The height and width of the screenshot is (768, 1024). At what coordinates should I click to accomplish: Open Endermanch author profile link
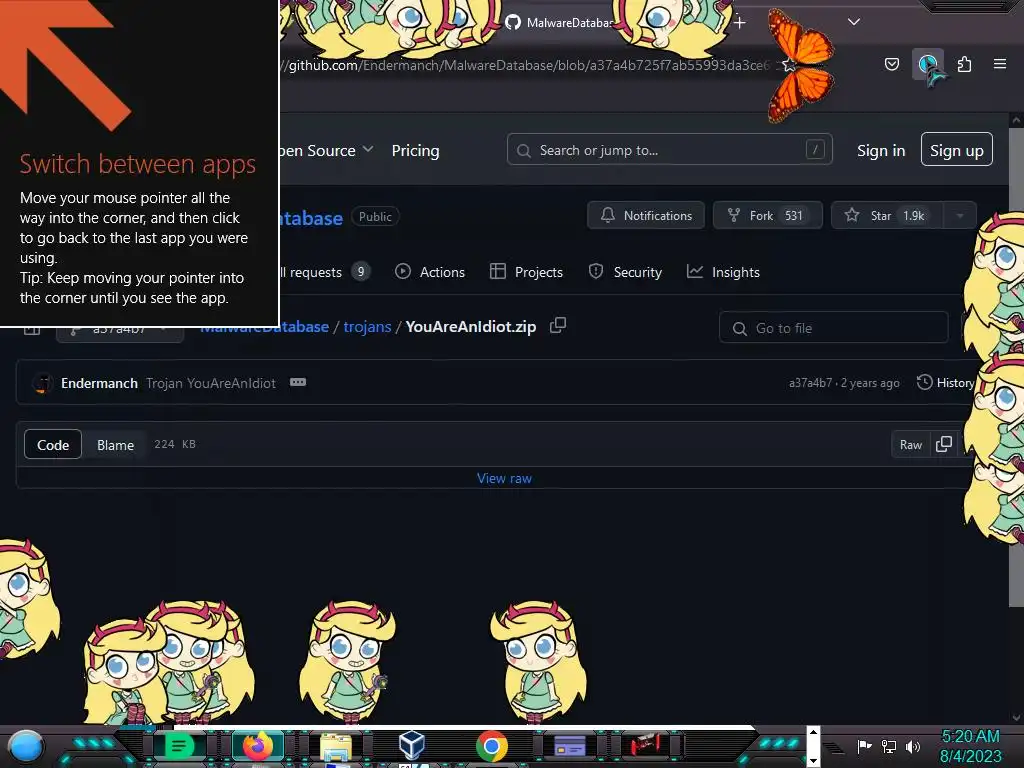99,383
